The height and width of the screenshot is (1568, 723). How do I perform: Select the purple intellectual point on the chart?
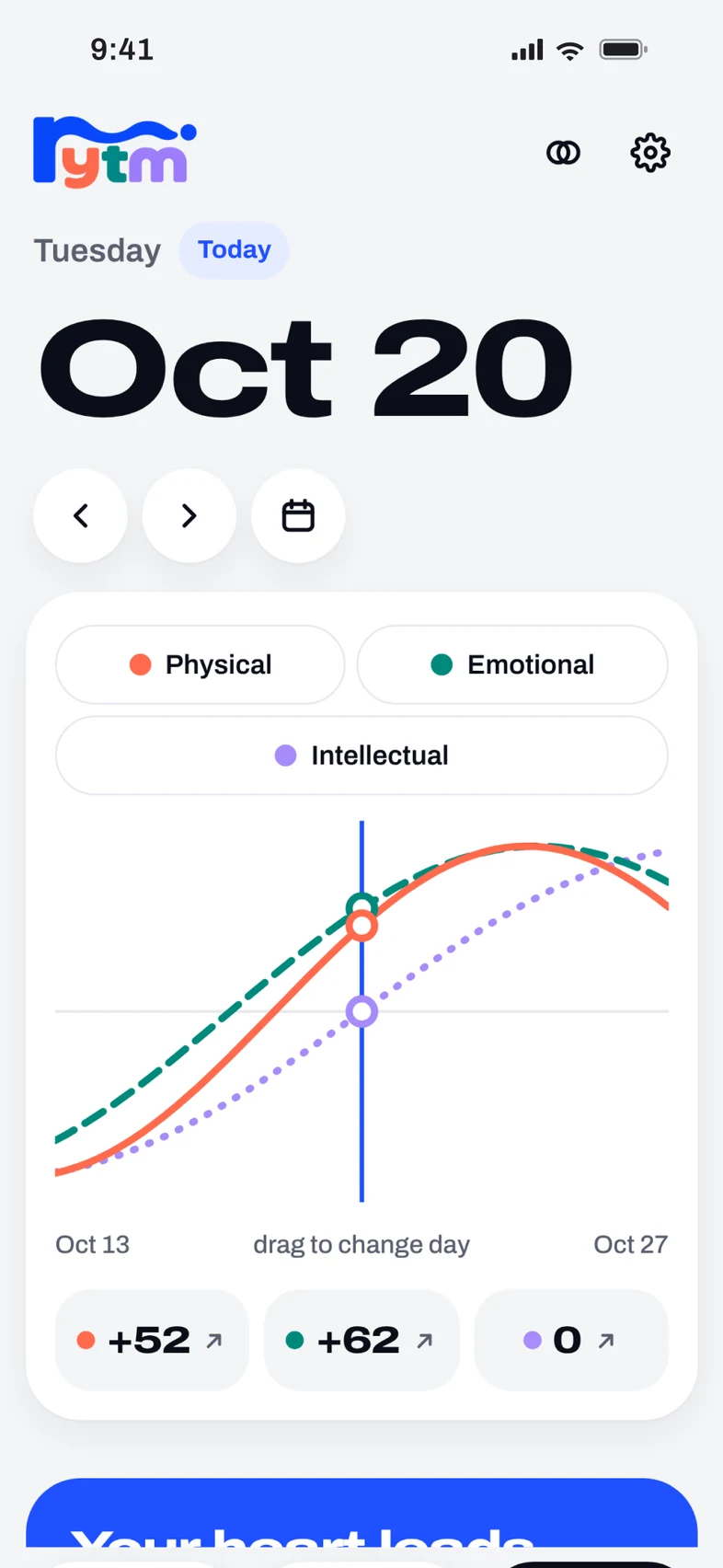[361, 1011]
